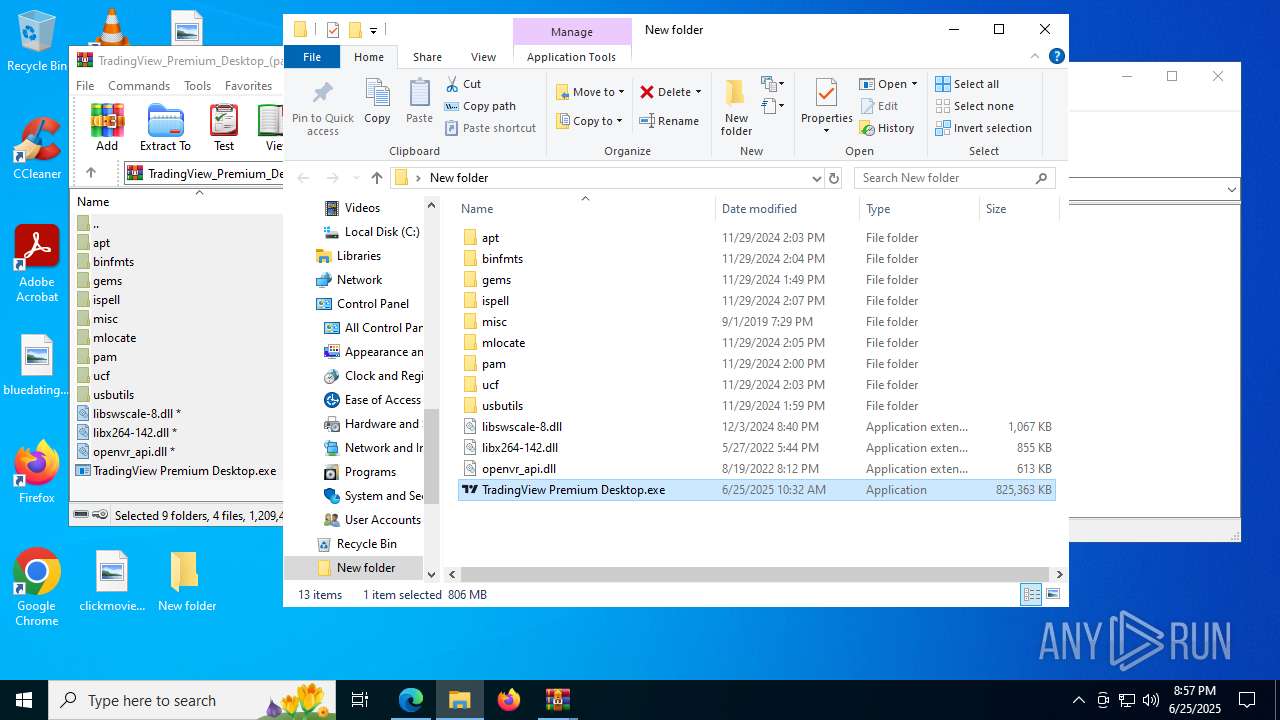Select Adobe Acrobat desktop shortcut
Image resolution: width=1280 pixels, height=720 pixels.
click(x=37, y=264)
